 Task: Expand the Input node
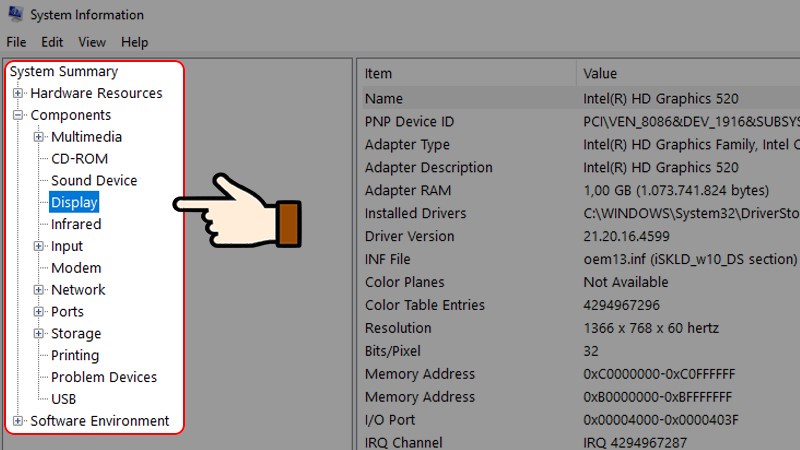(x=38, y=246)
